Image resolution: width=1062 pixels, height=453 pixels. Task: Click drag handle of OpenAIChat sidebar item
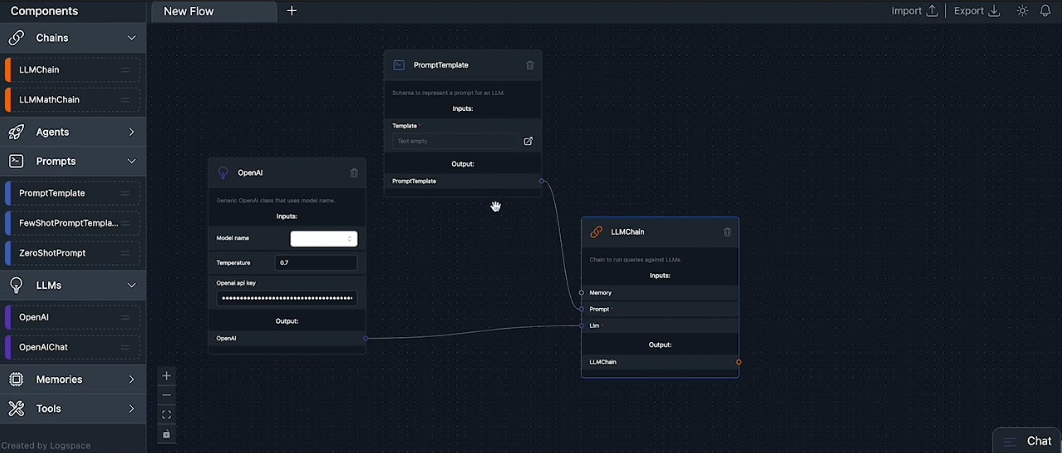click(x=125, y=347)
